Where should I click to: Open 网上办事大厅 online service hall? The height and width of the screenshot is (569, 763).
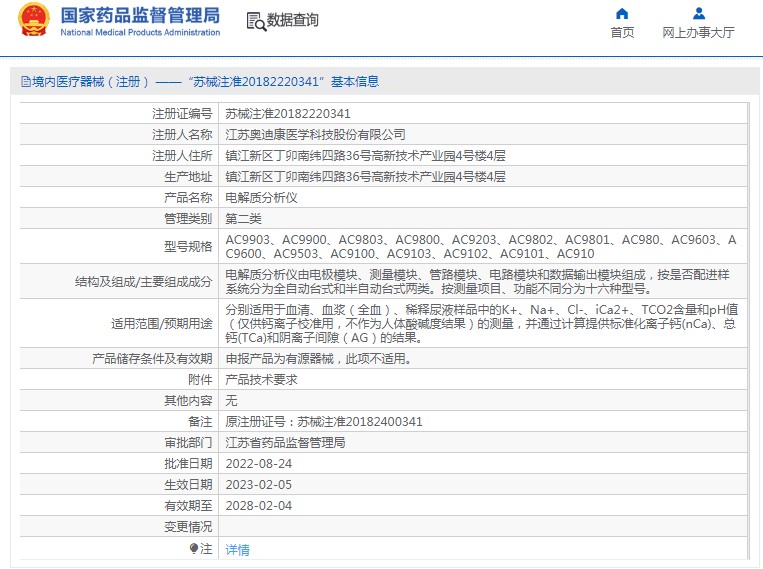(x=698, y=33)
